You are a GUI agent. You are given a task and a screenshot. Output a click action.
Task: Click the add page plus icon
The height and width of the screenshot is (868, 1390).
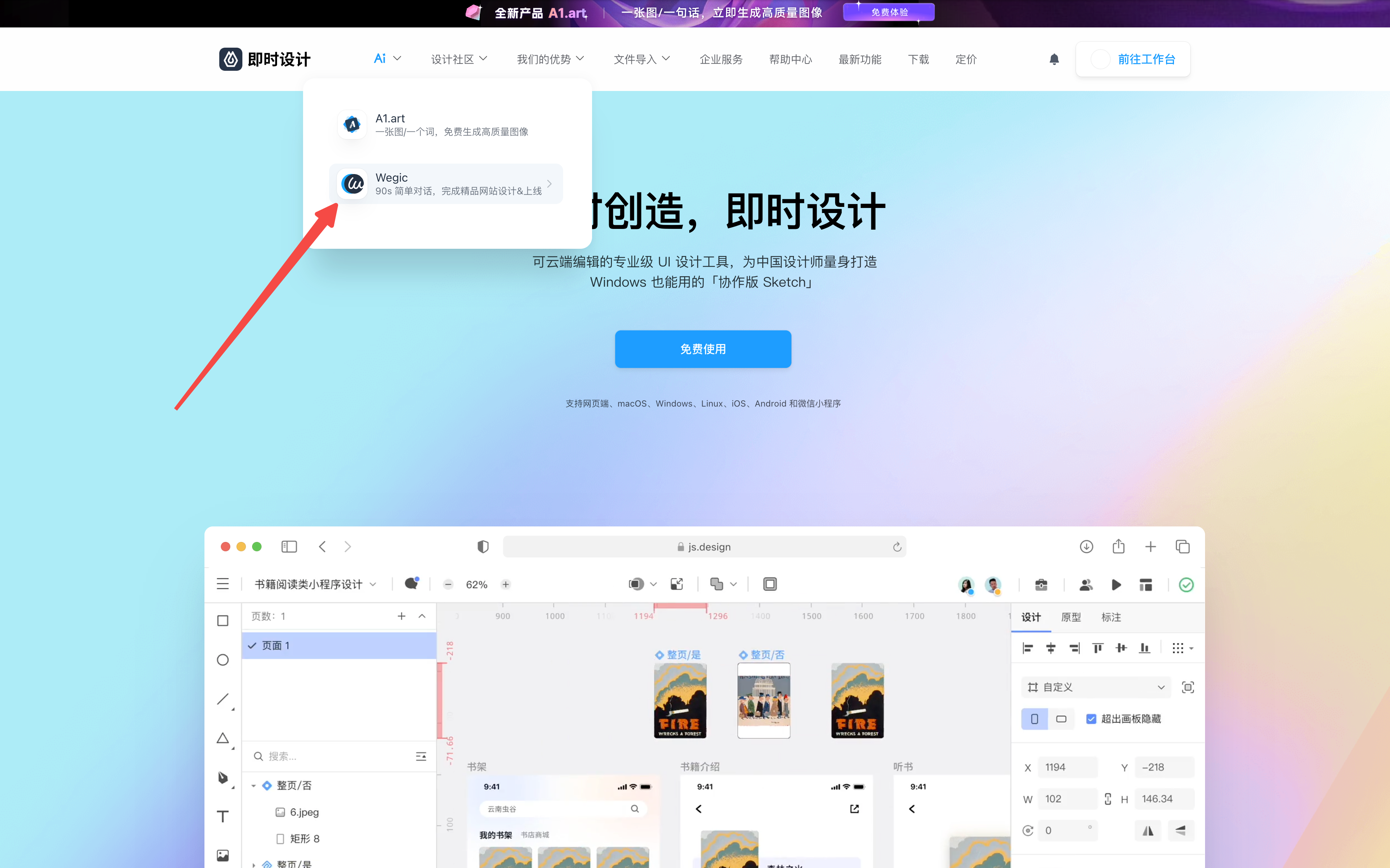pyautogui.click(x=401, y=616)
